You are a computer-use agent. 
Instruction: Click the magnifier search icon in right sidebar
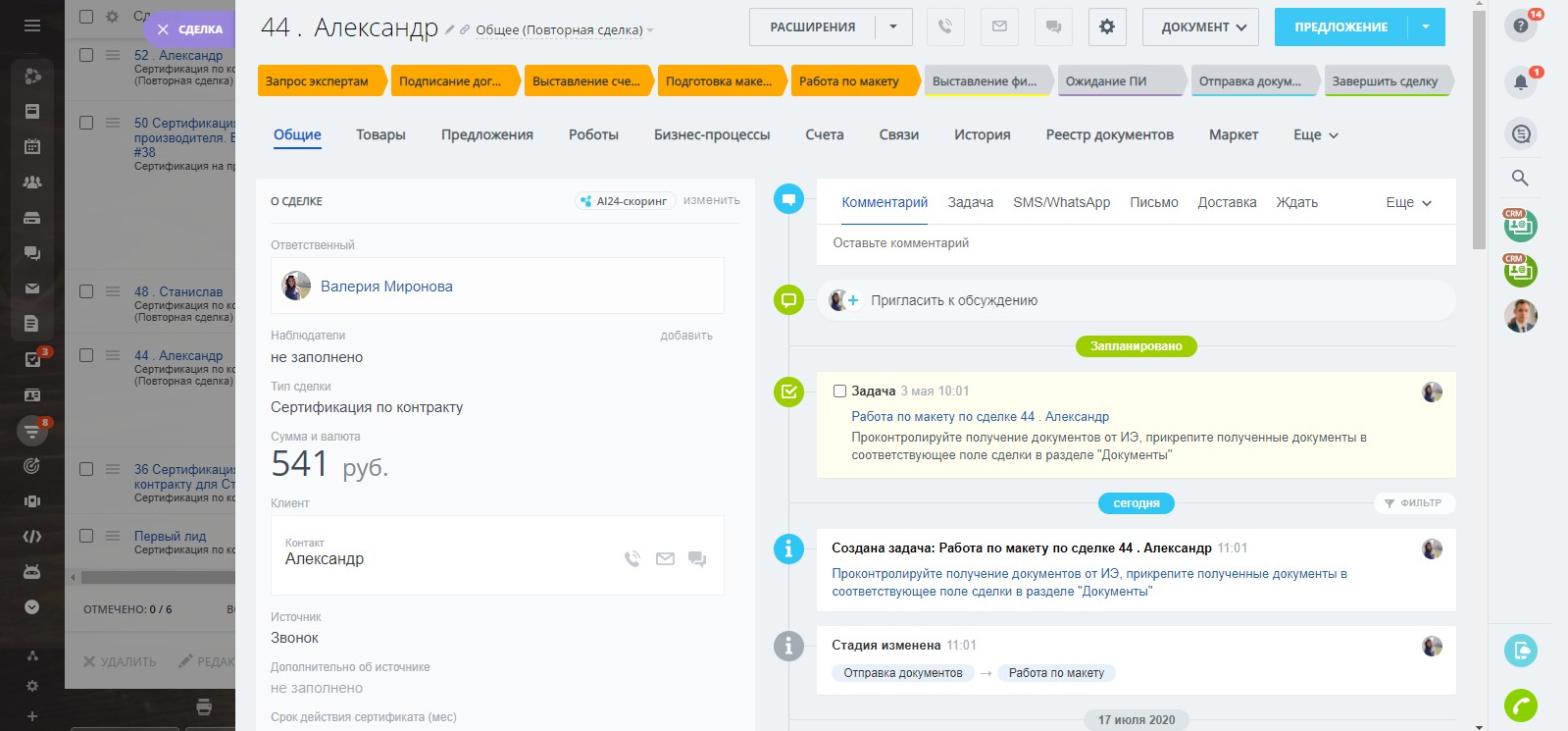(x=1520, y=178)
